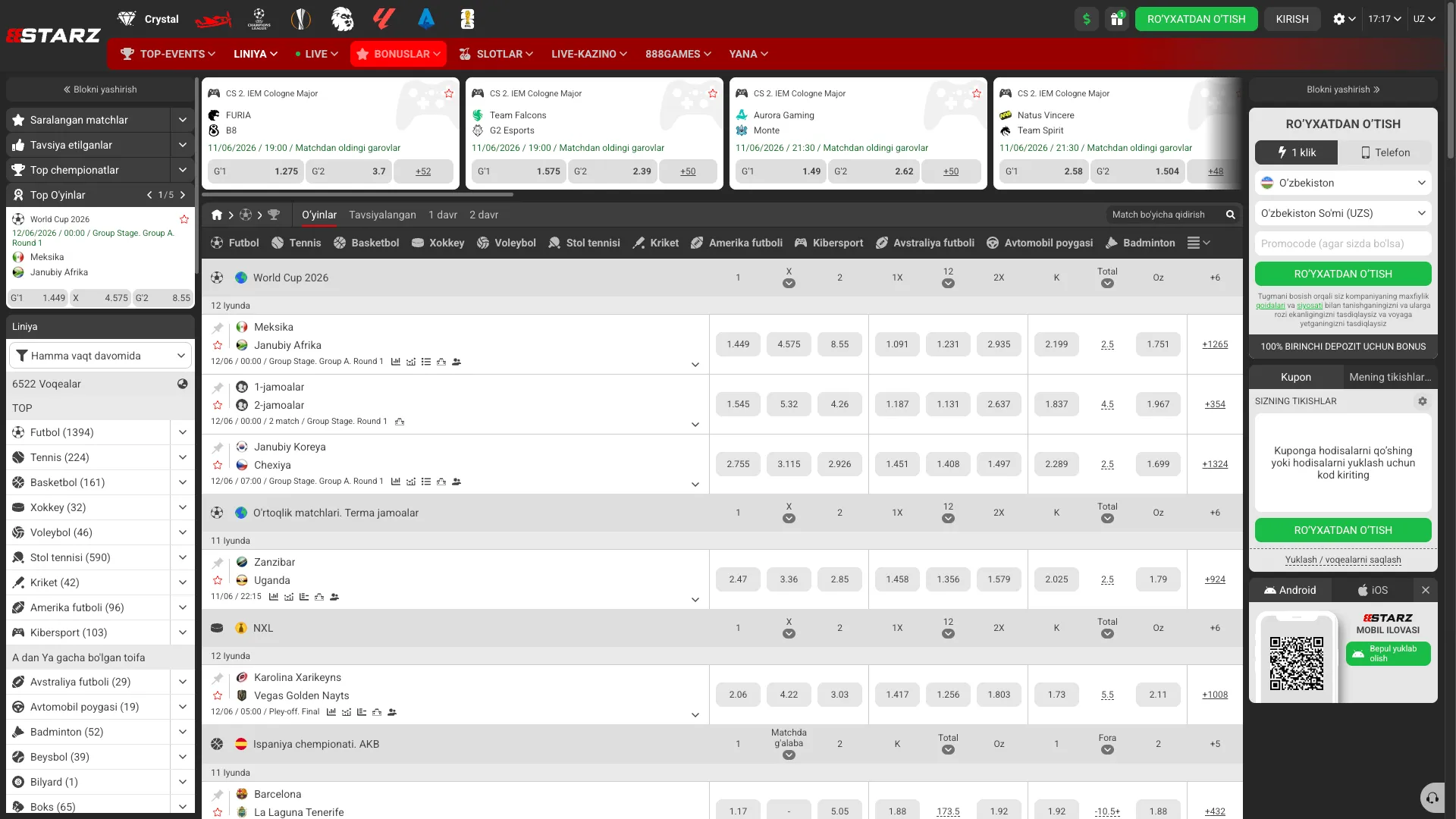Image resolution: width=1456 pixels, height=819 pixels.
Task: Open the Champions League icon shortcut
Action: (259, 19)
